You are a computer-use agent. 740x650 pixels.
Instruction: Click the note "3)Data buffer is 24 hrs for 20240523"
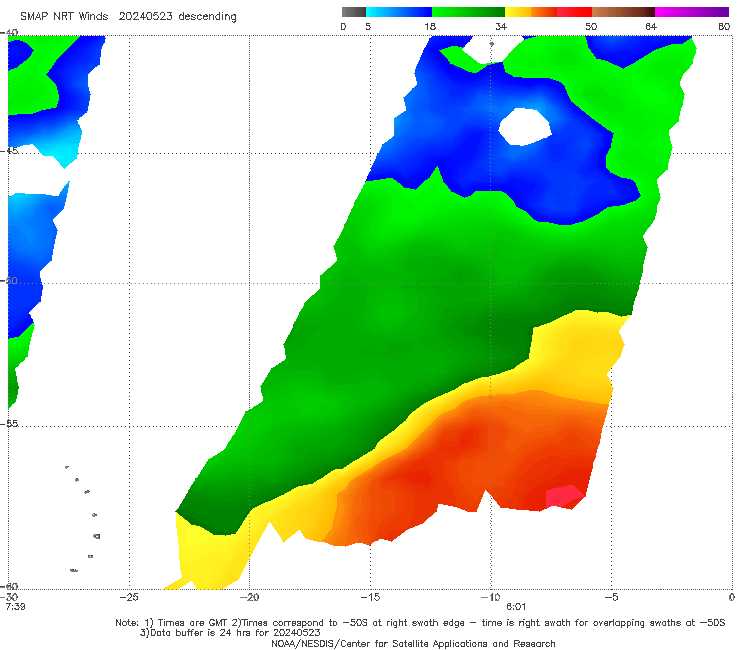tap(230, 633)
